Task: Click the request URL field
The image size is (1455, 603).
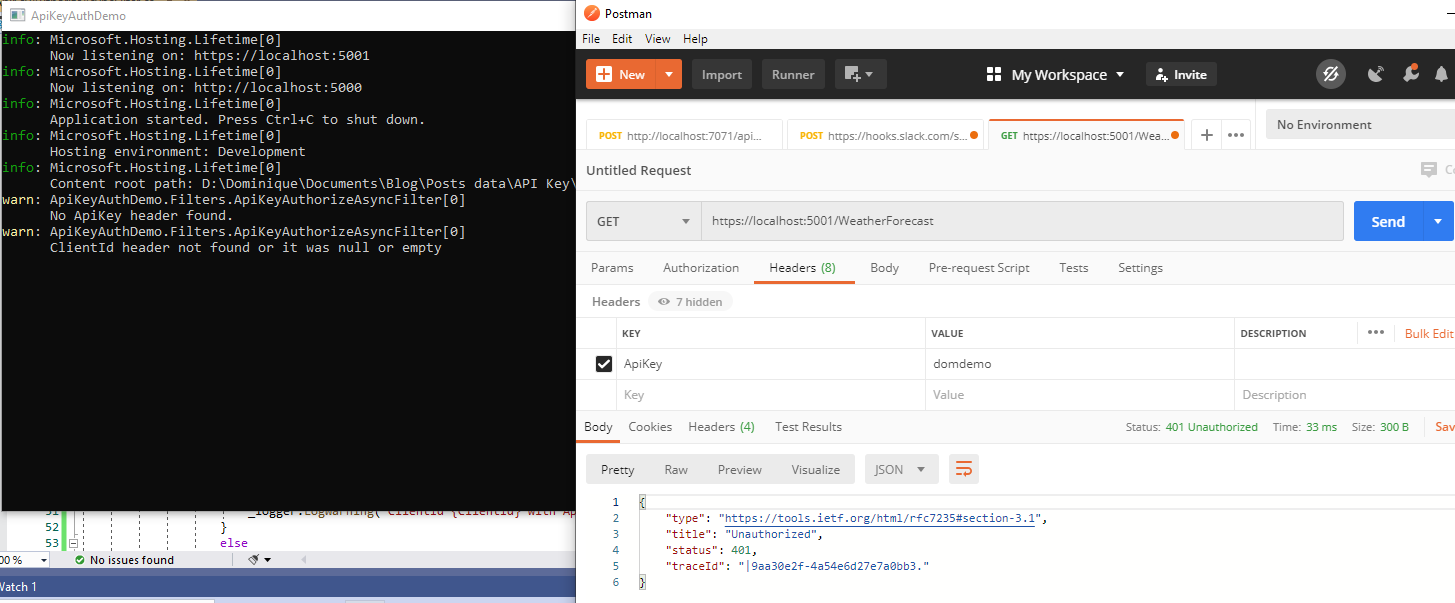Action: coord(1022,221)
